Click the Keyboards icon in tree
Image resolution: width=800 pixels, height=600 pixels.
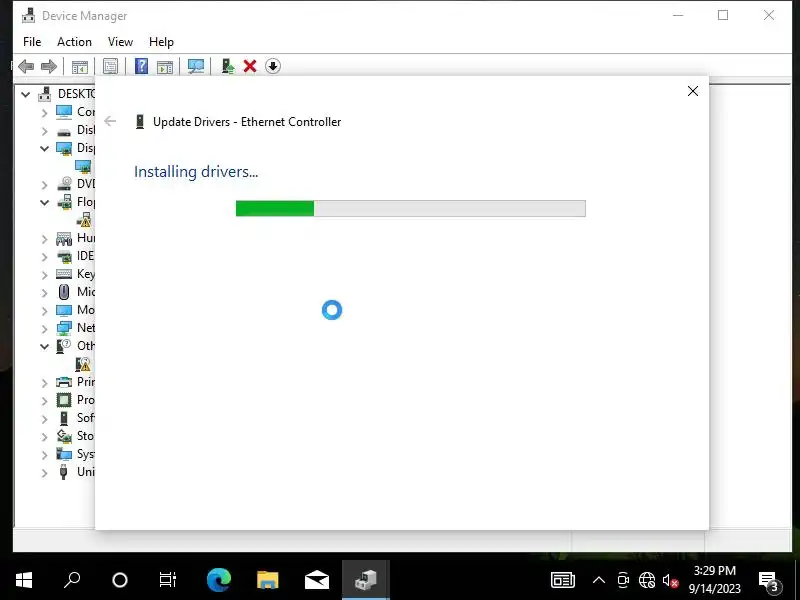coord(64,274)
